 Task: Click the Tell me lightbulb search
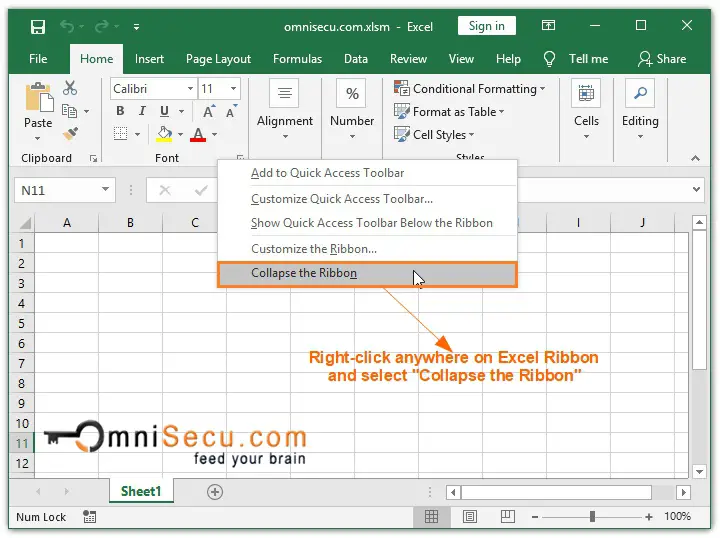point(576,59)
